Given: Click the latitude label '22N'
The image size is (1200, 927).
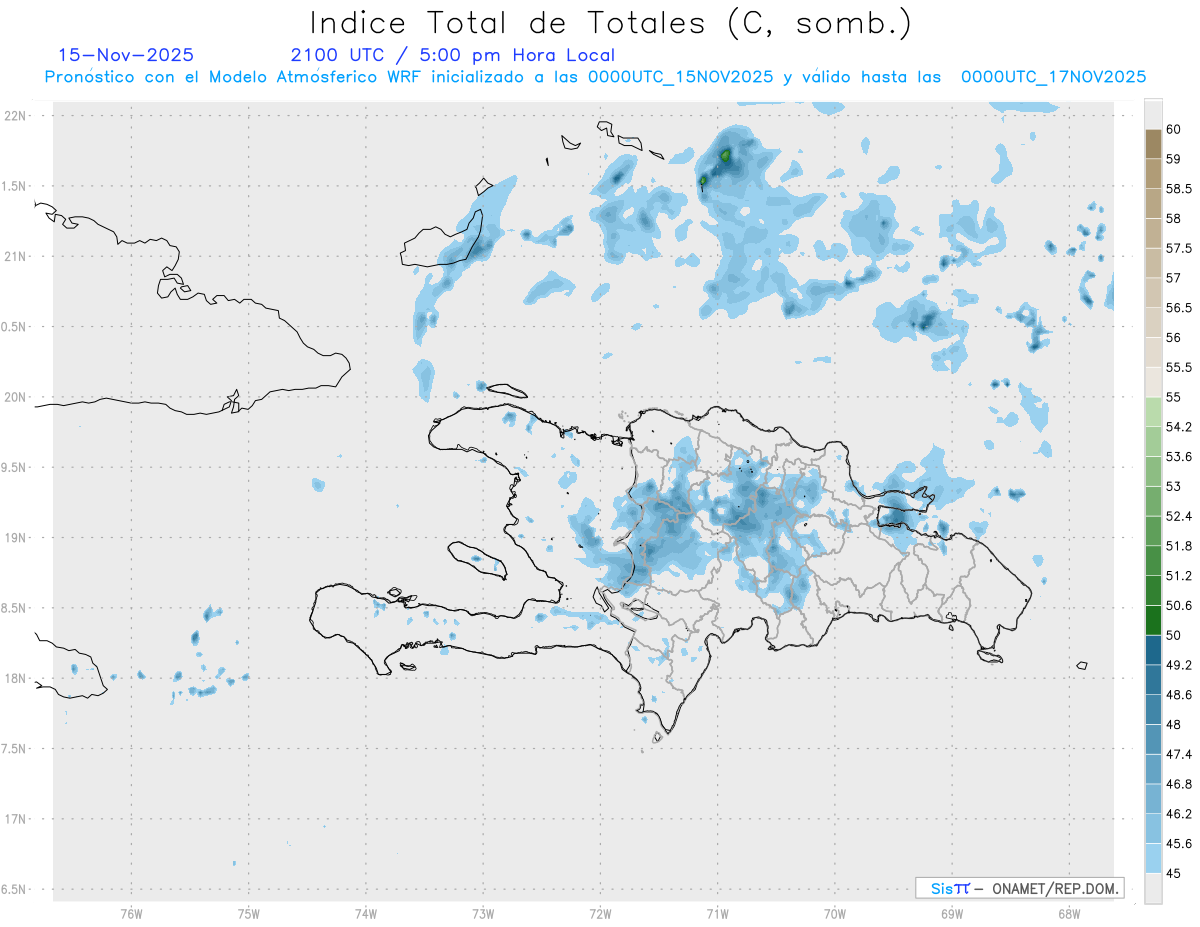Looking at the screenshot, I should tap(17, 116).
